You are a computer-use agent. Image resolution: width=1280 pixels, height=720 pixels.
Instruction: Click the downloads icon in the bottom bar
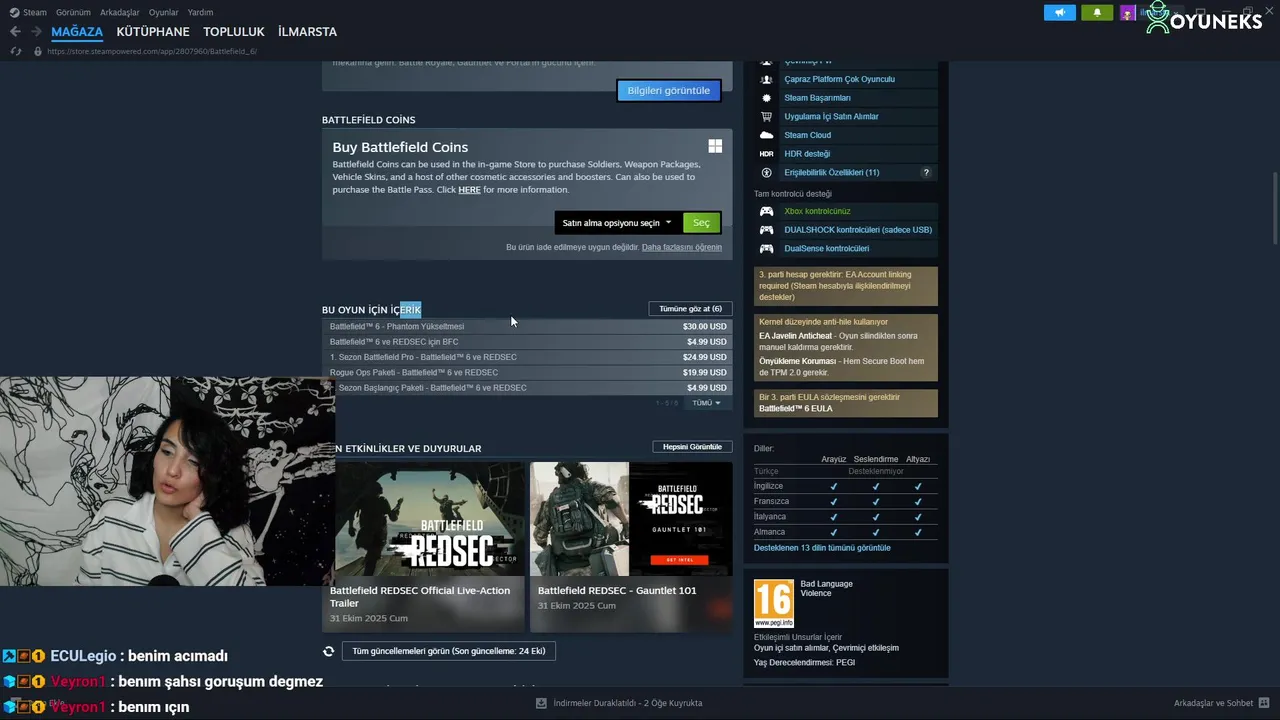click(x=541, y=703)
